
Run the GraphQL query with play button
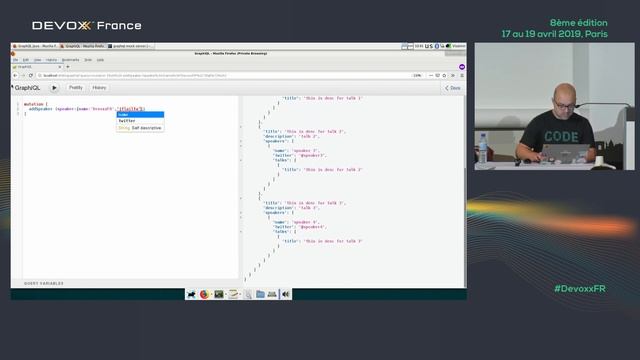tap(54, 88)
